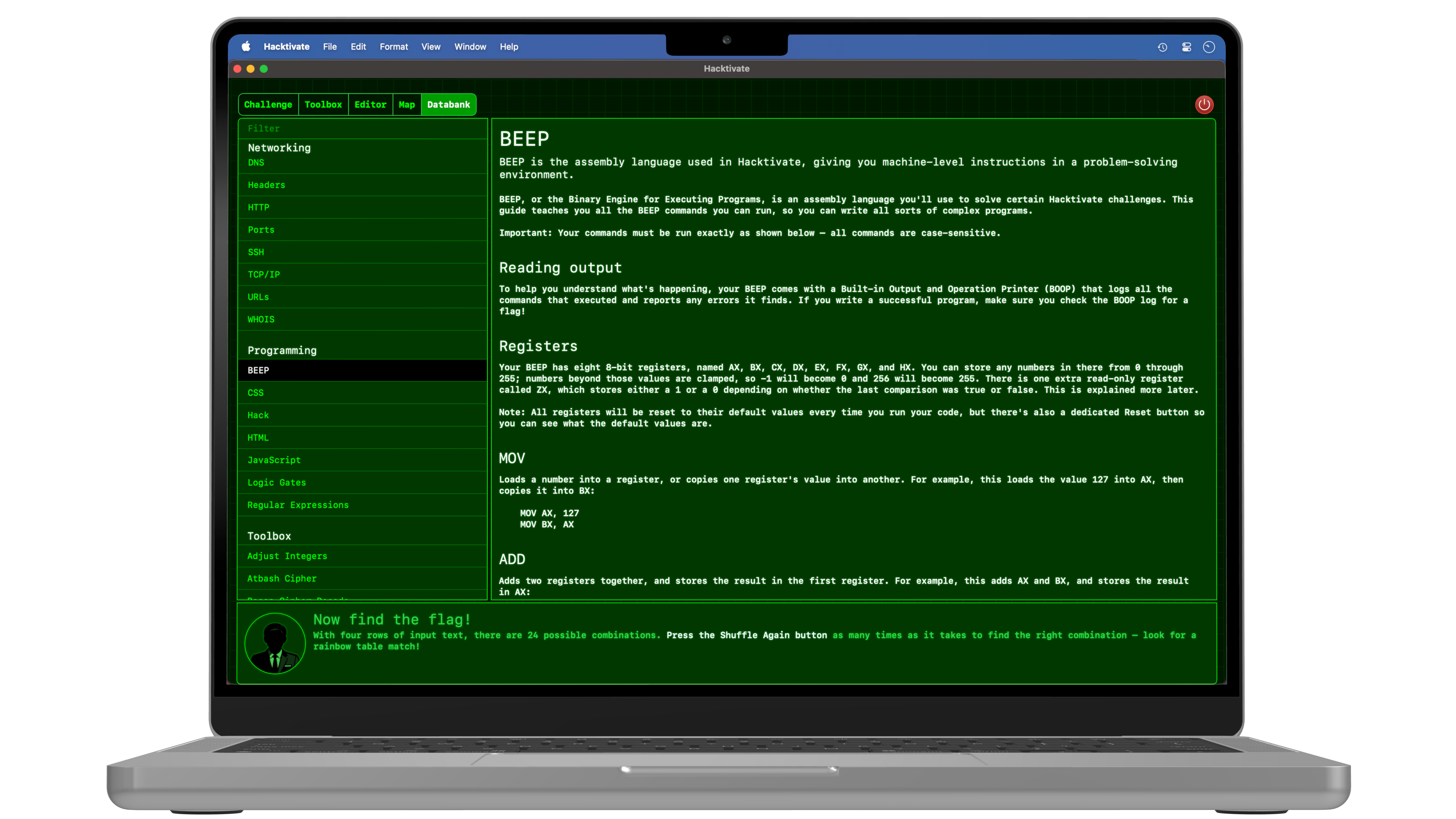Viewport: 1456px width, 819px height.
Task: Click the clock icon in menu bar
Action: point(1209,47)
